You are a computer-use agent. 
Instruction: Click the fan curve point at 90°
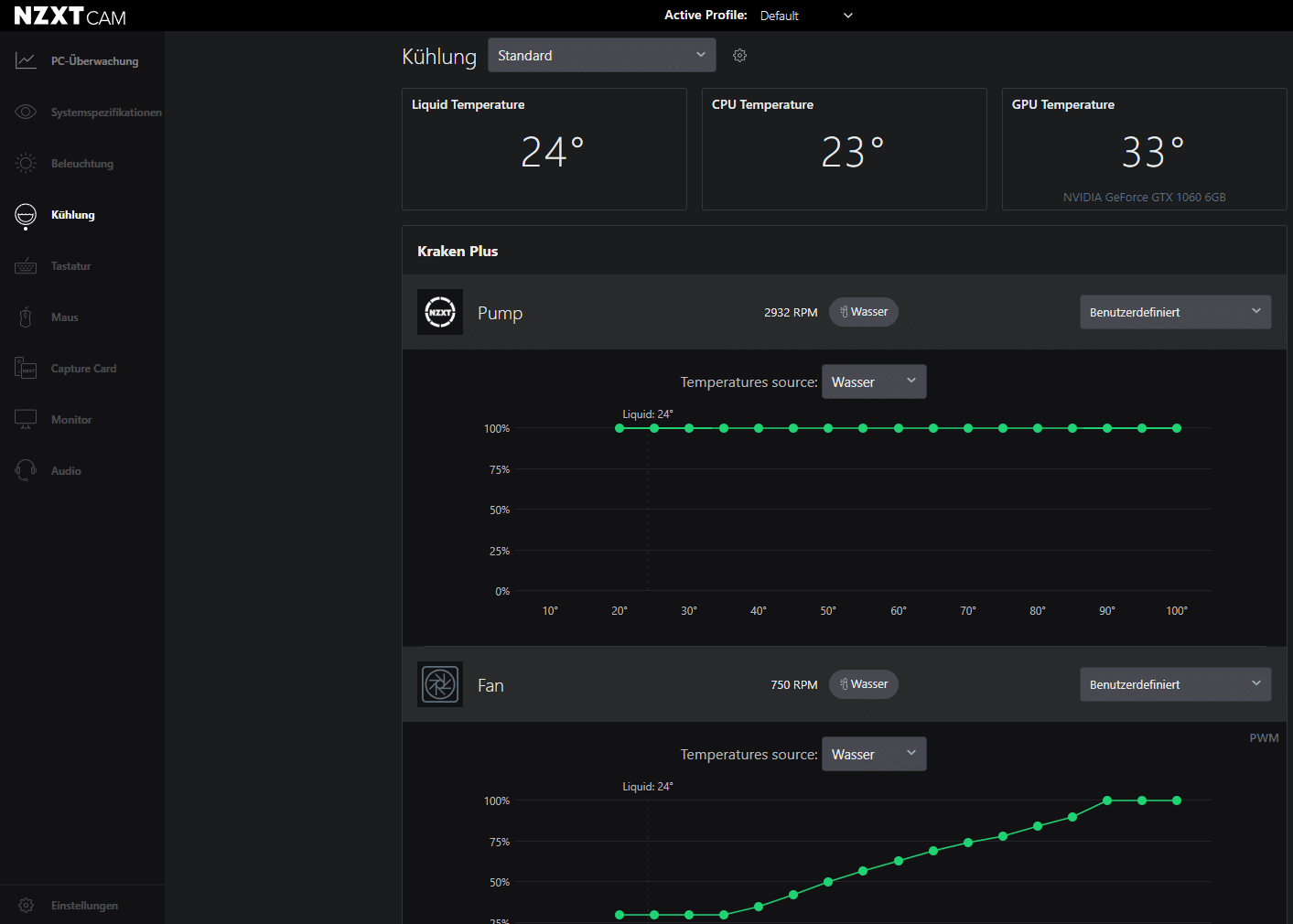(1107, 800)
